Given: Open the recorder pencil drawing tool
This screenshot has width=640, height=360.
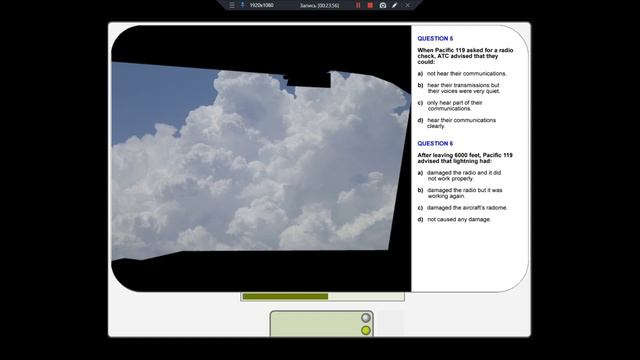Looking at the screenshot, I should click(x=395, y=5).
